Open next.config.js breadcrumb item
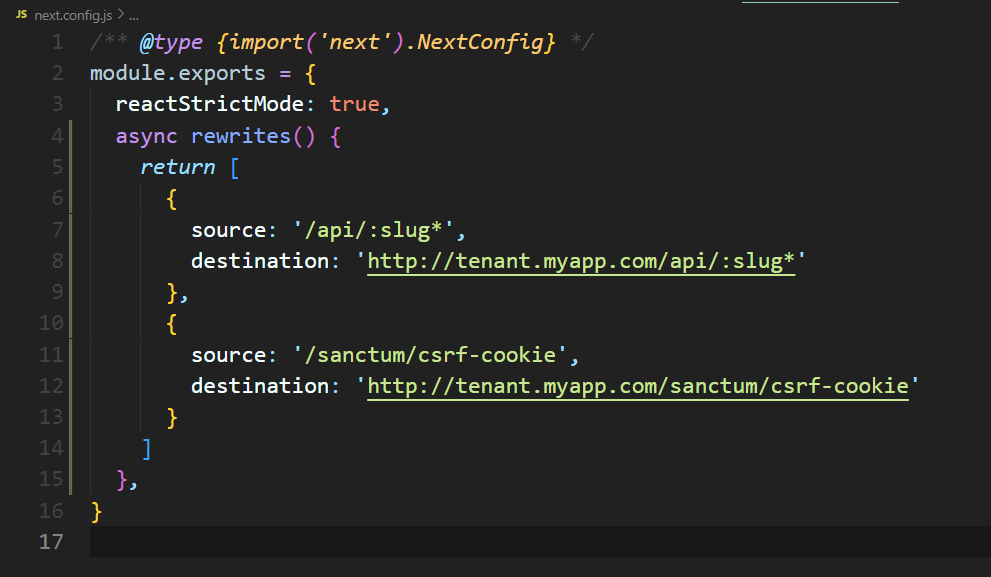 (73, 15)
